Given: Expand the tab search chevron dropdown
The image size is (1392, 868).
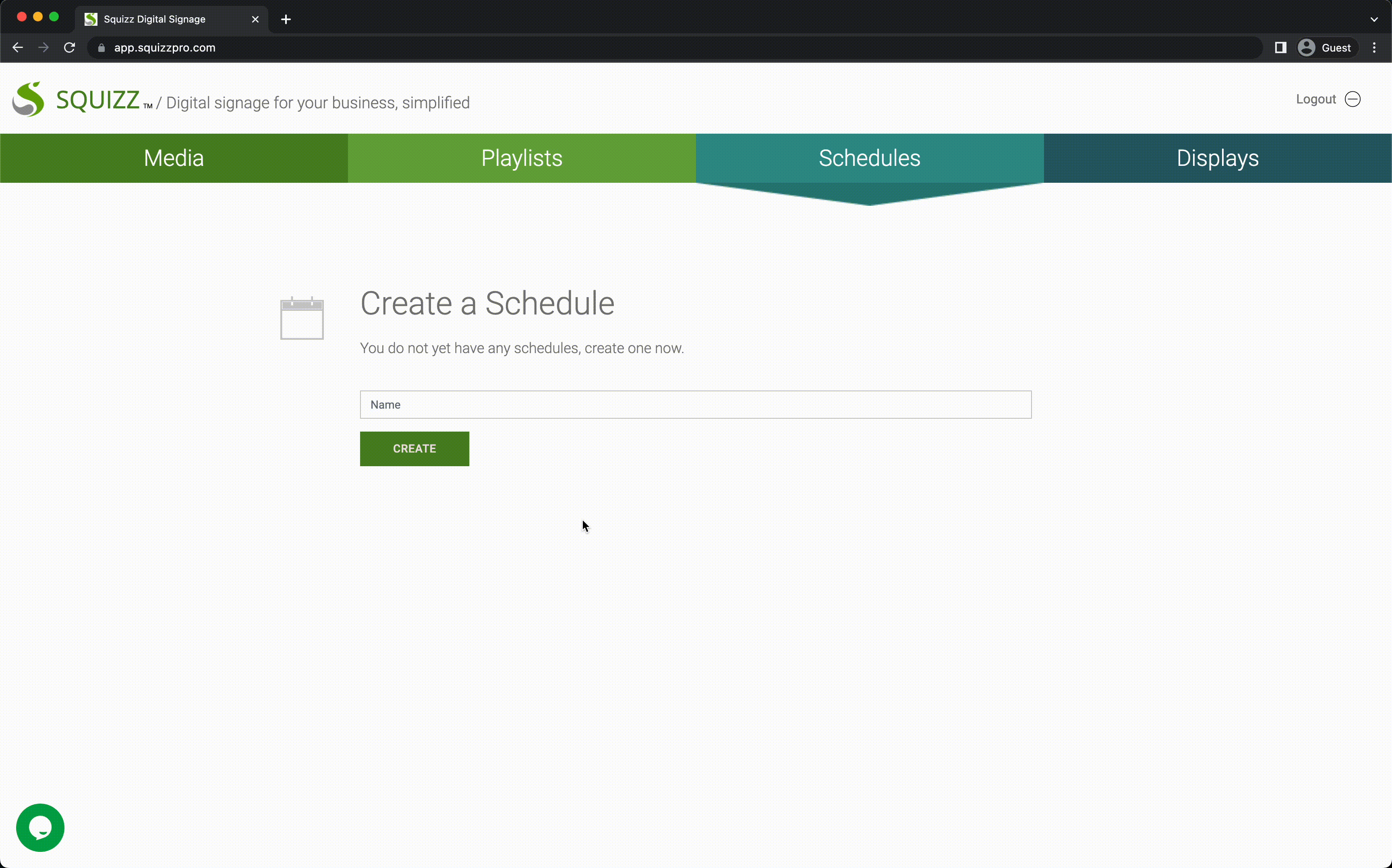Looking at the screenshot, I should coord(1374,19).
